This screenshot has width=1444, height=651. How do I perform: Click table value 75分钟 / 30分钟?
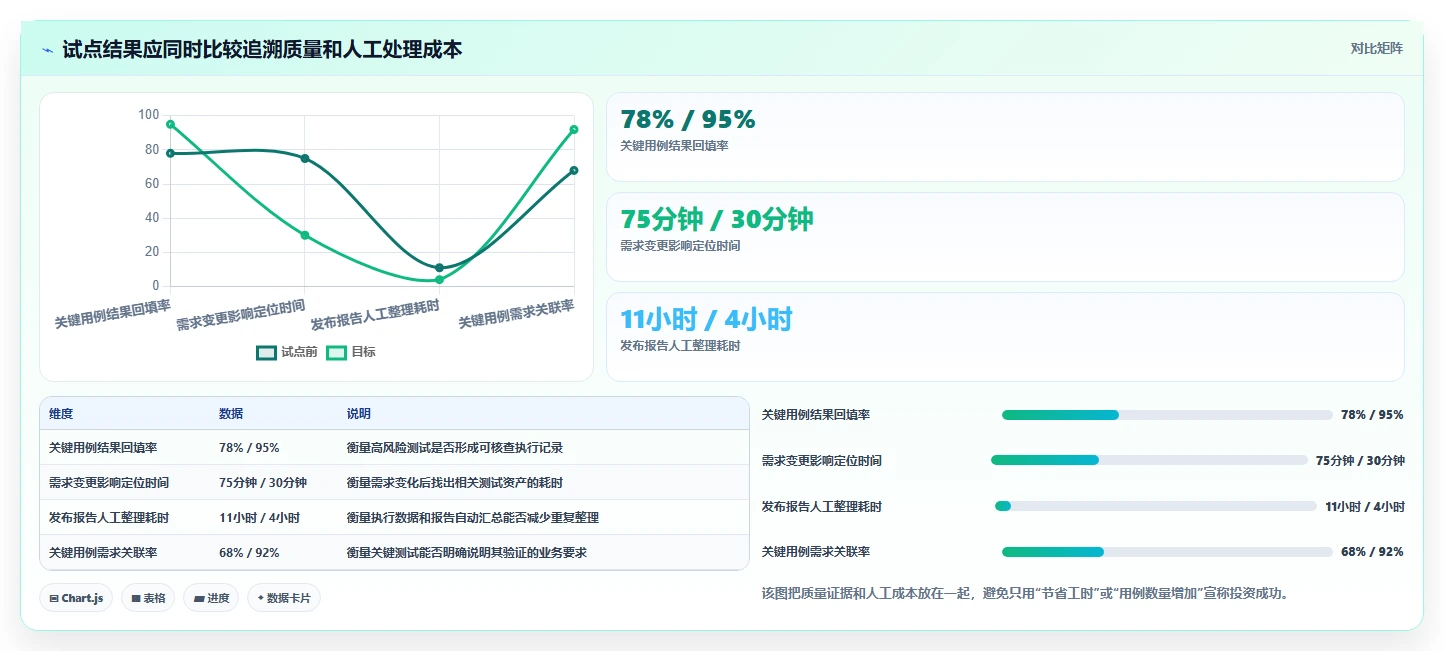[x=263, y=483]
